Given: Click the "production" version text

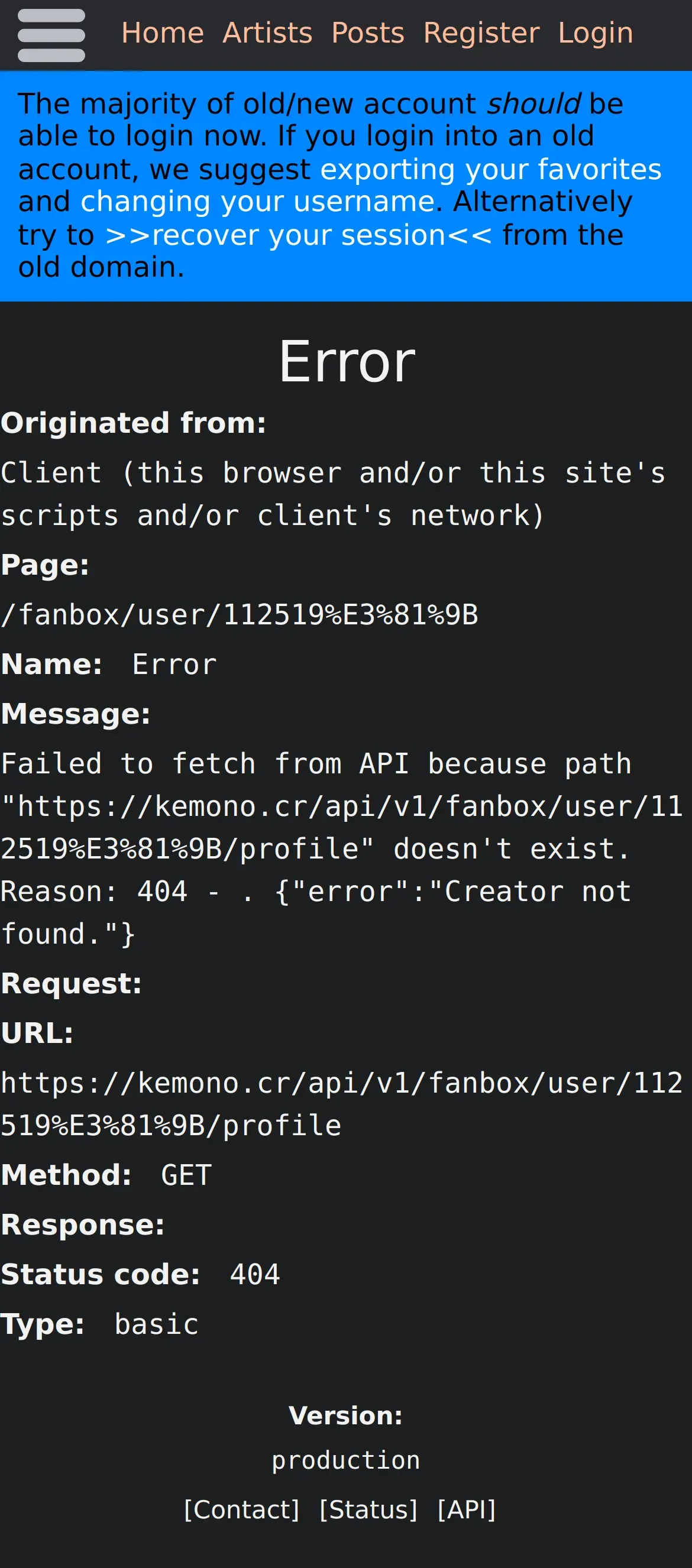Looking at the screenshot, I should click(x=346, y=1460).
